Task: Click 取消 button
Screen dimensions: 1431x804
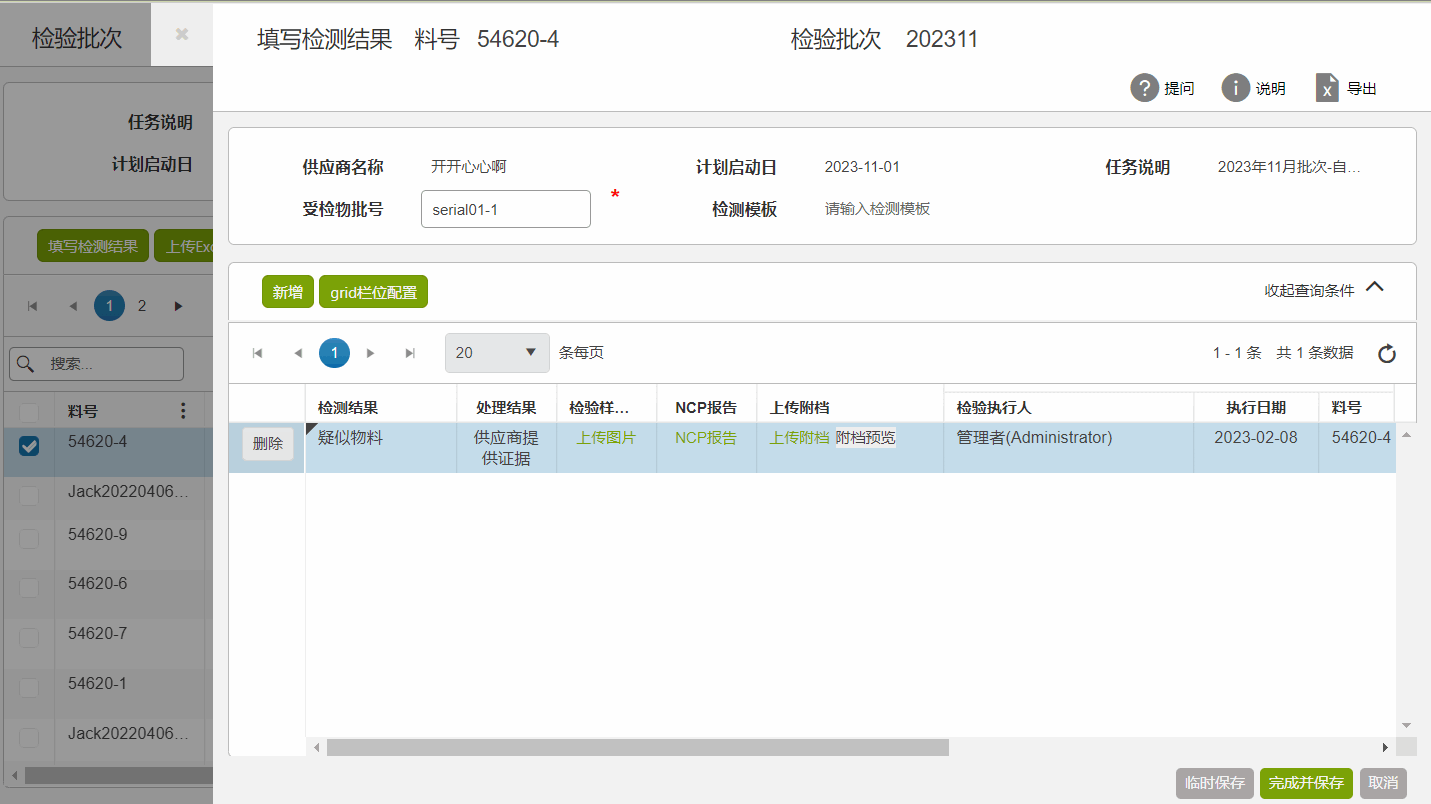Action: tap(1383, 783)
